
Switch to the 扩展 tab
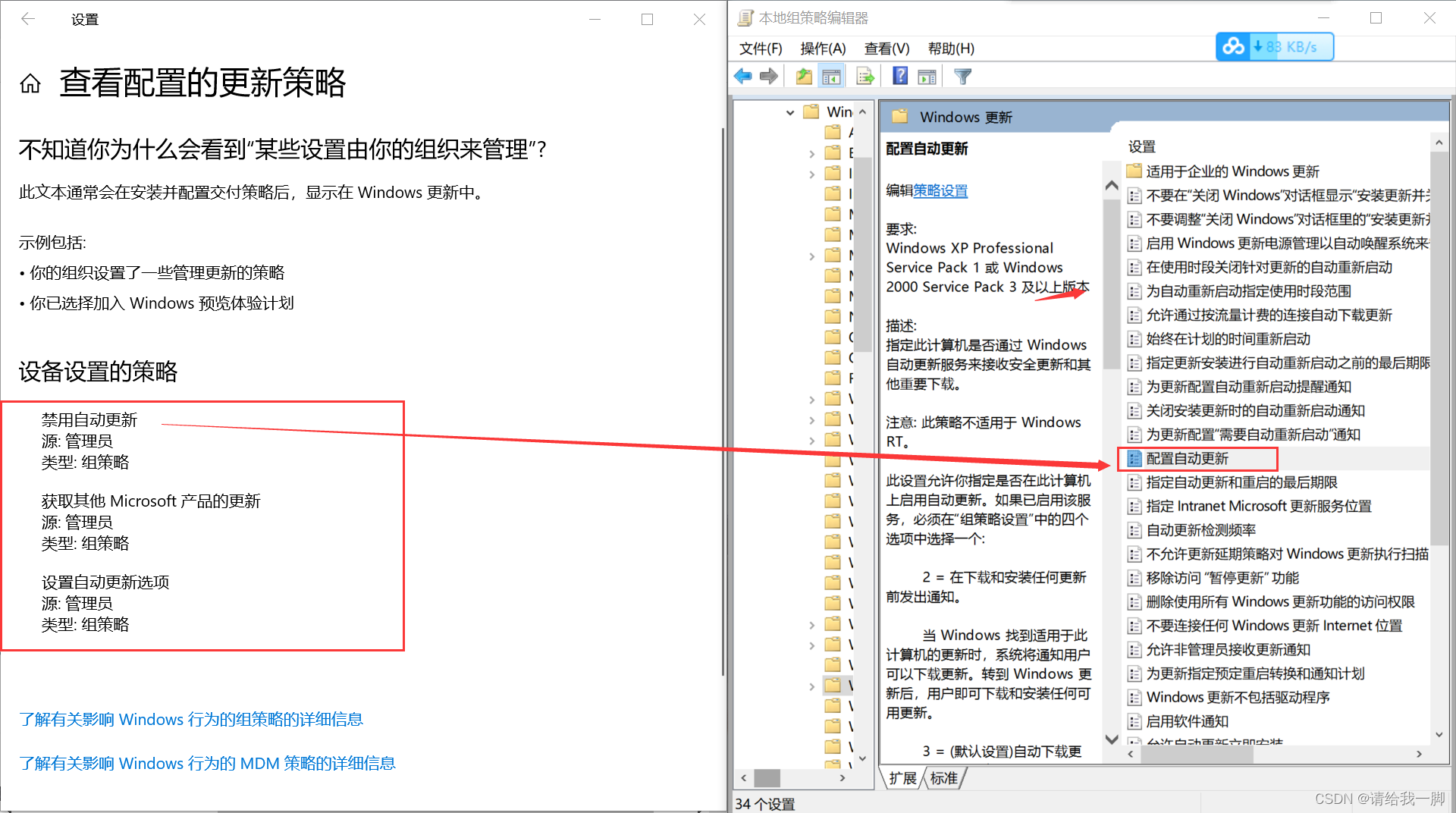pyautogui.click(x=903, y=778)
